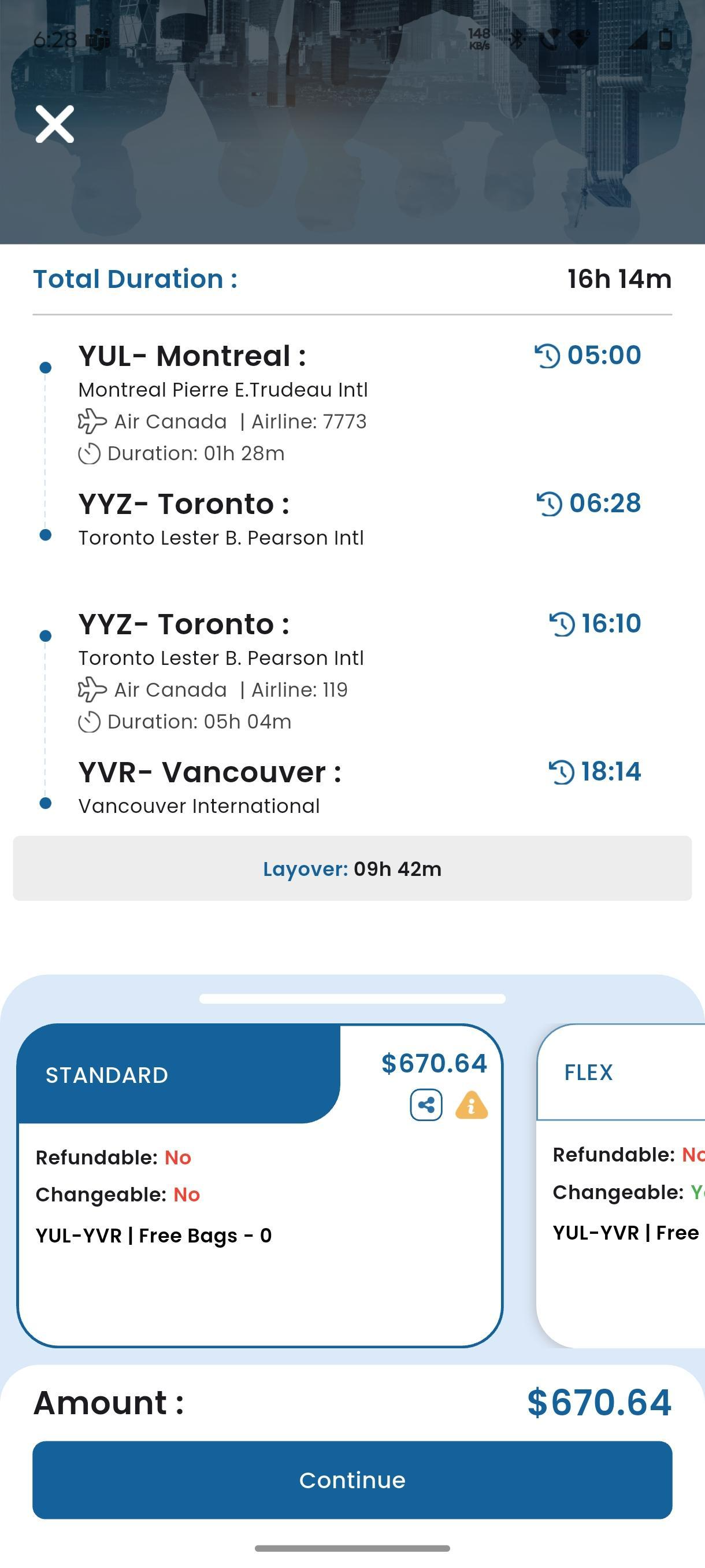Image resolution: width=705 pixels, height=1568 pixels.
Task: Tap duration timer icon for 01h 28m
Action: click(90, 453)
